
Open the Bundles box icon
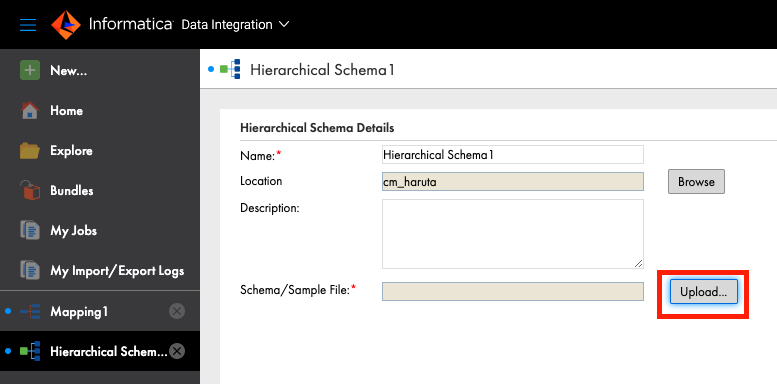(30, 190)
